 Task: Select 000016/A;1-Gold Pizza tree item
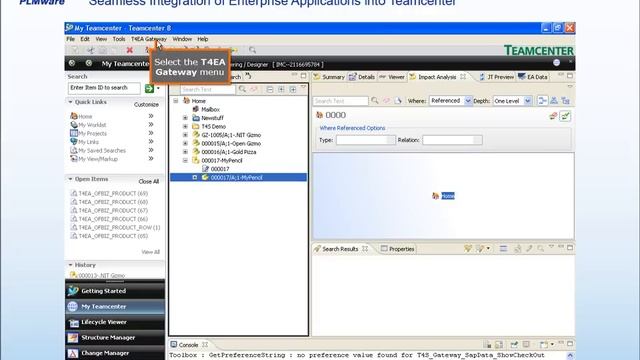(x=229, y=152)
